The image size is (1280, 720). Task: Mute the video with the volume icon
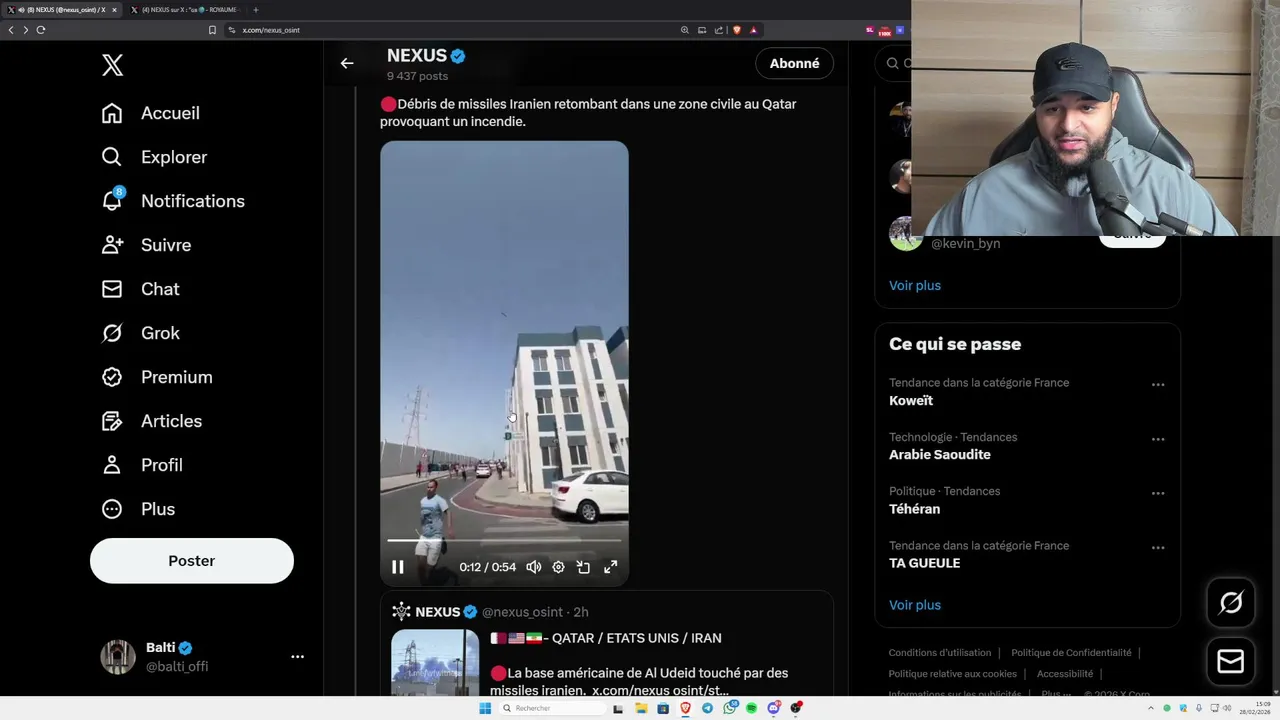pos(534,567)
